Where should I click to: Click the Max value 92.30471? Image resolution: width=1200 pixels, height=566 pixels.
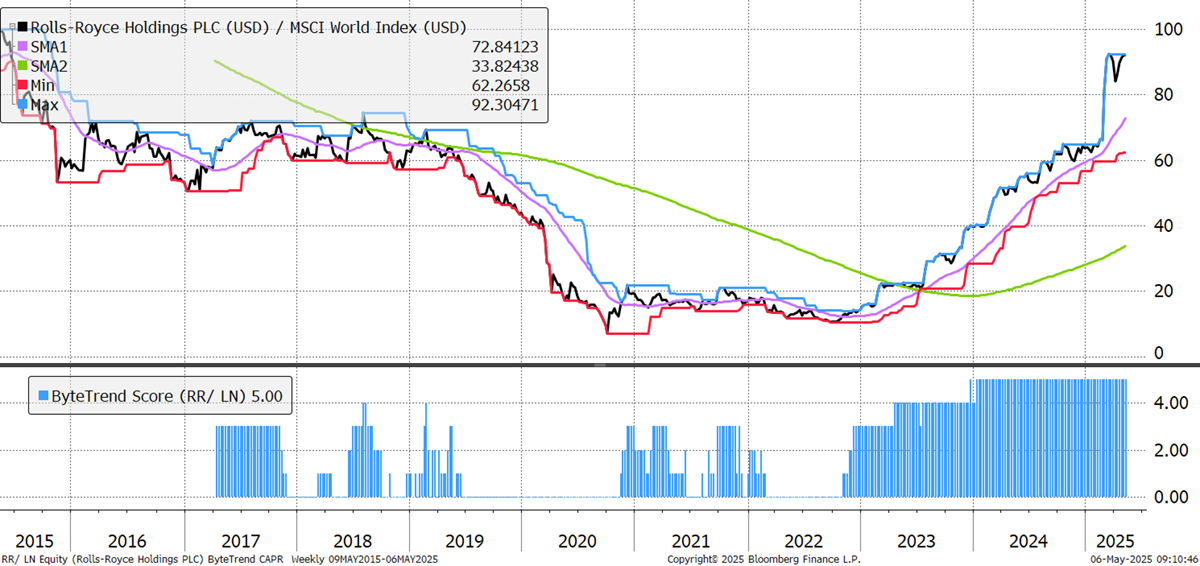505,104
